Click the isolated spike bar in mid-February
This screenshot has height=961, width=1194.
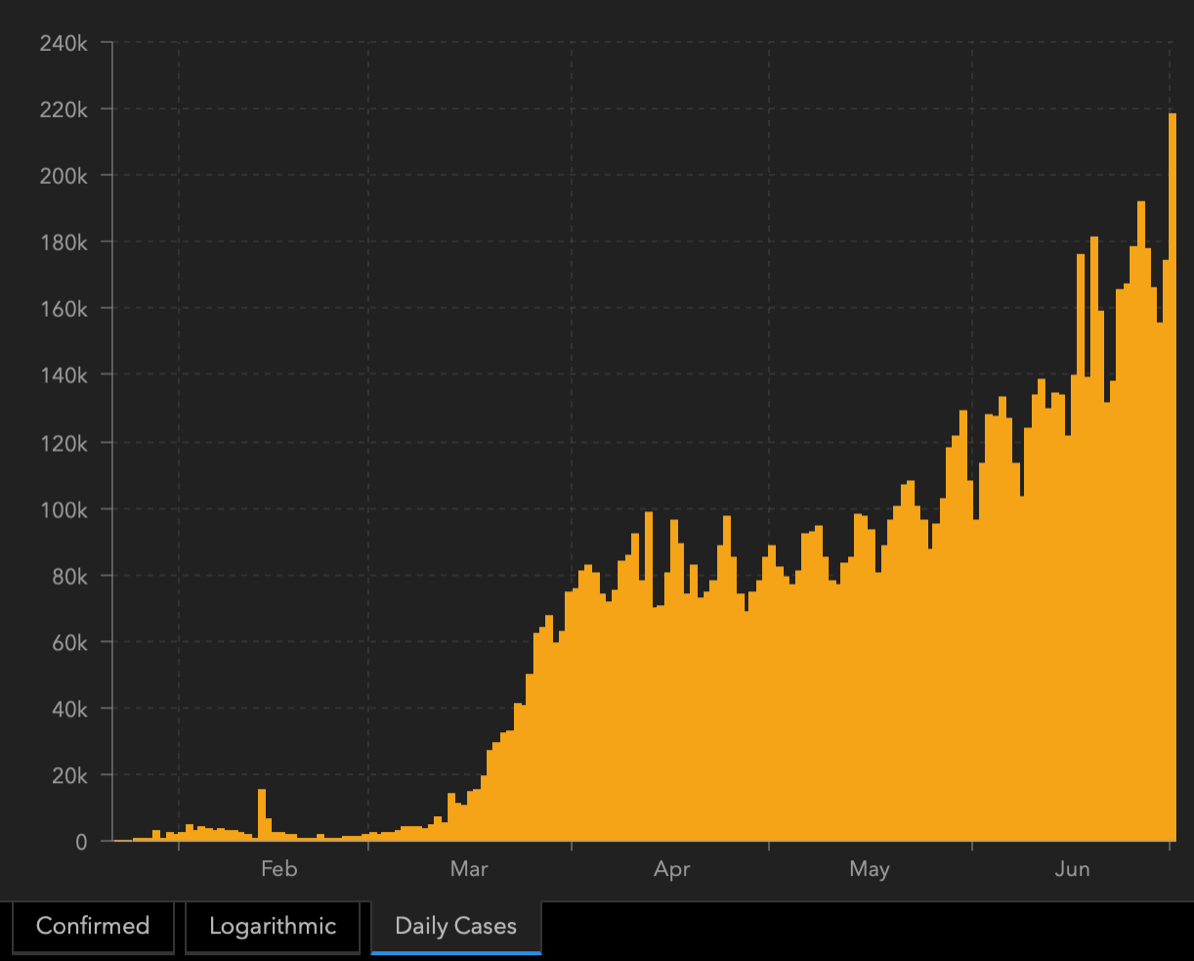[x=262, y=814]
